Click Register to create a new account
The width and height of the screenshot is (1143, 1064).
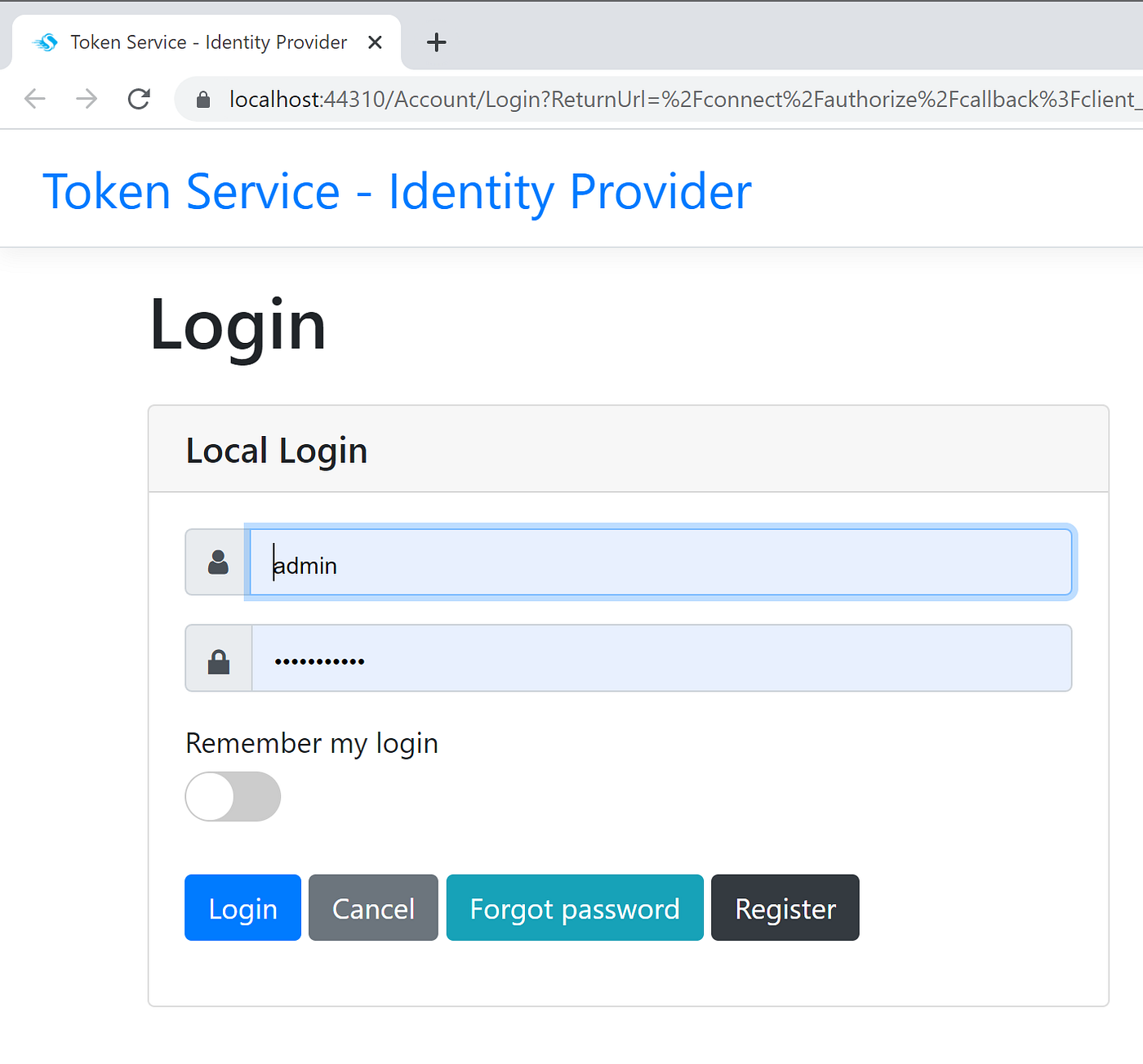pos(785,907)
